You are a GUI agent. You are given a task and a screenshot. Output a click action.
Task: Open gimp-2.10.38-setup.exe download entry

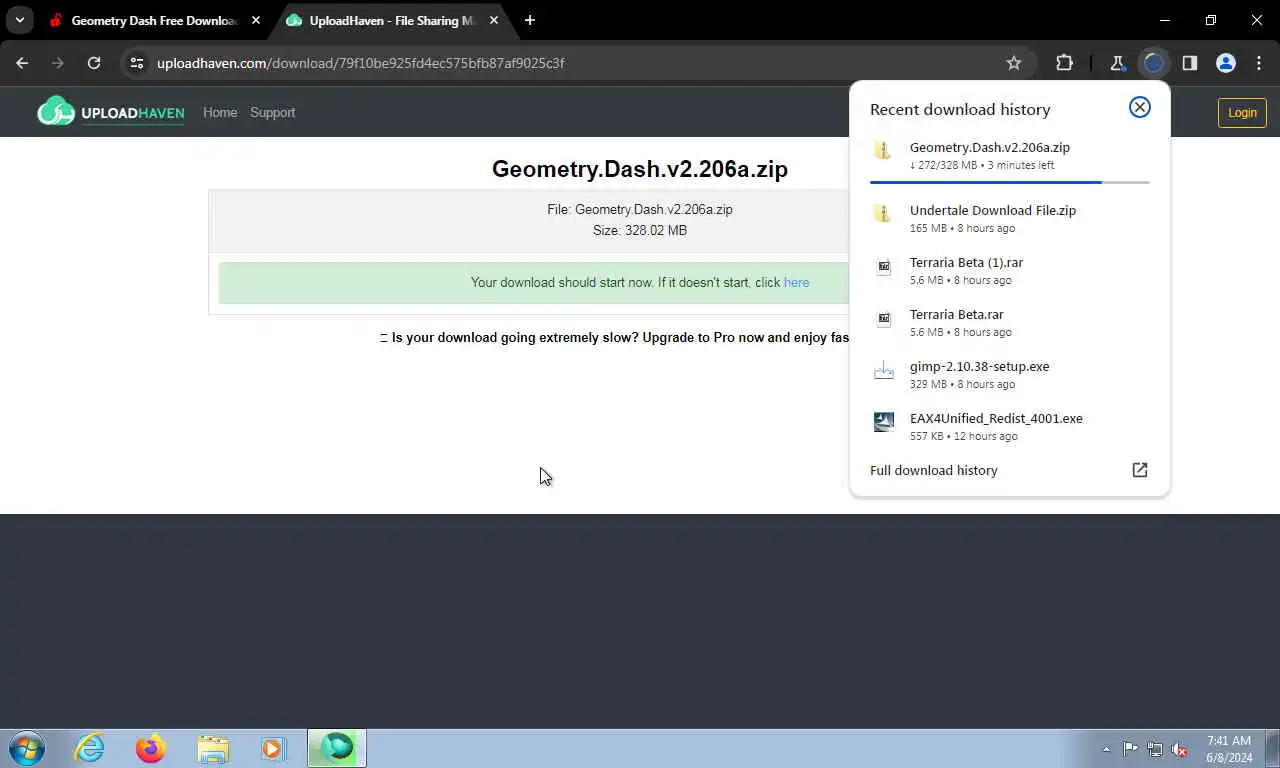(1010, 374)
